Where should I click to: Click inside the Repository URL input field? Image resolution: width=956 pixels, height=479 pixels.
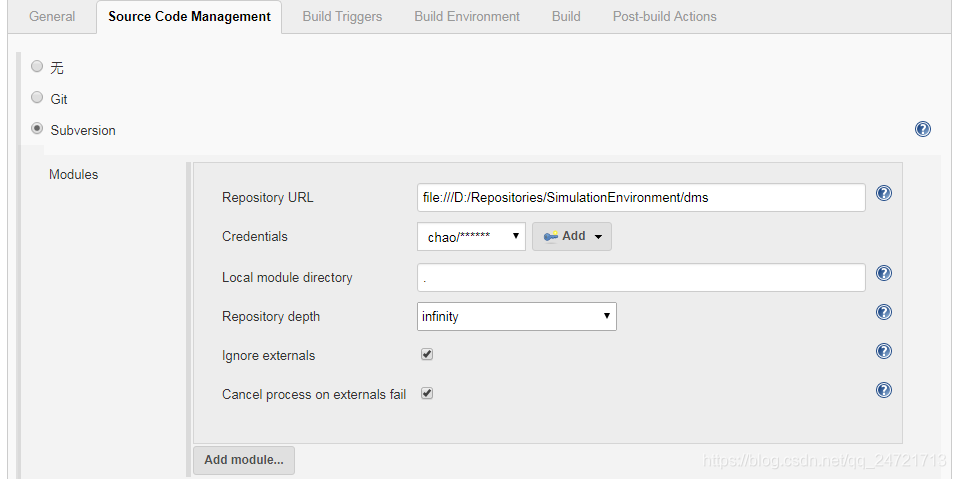(641, 197)
